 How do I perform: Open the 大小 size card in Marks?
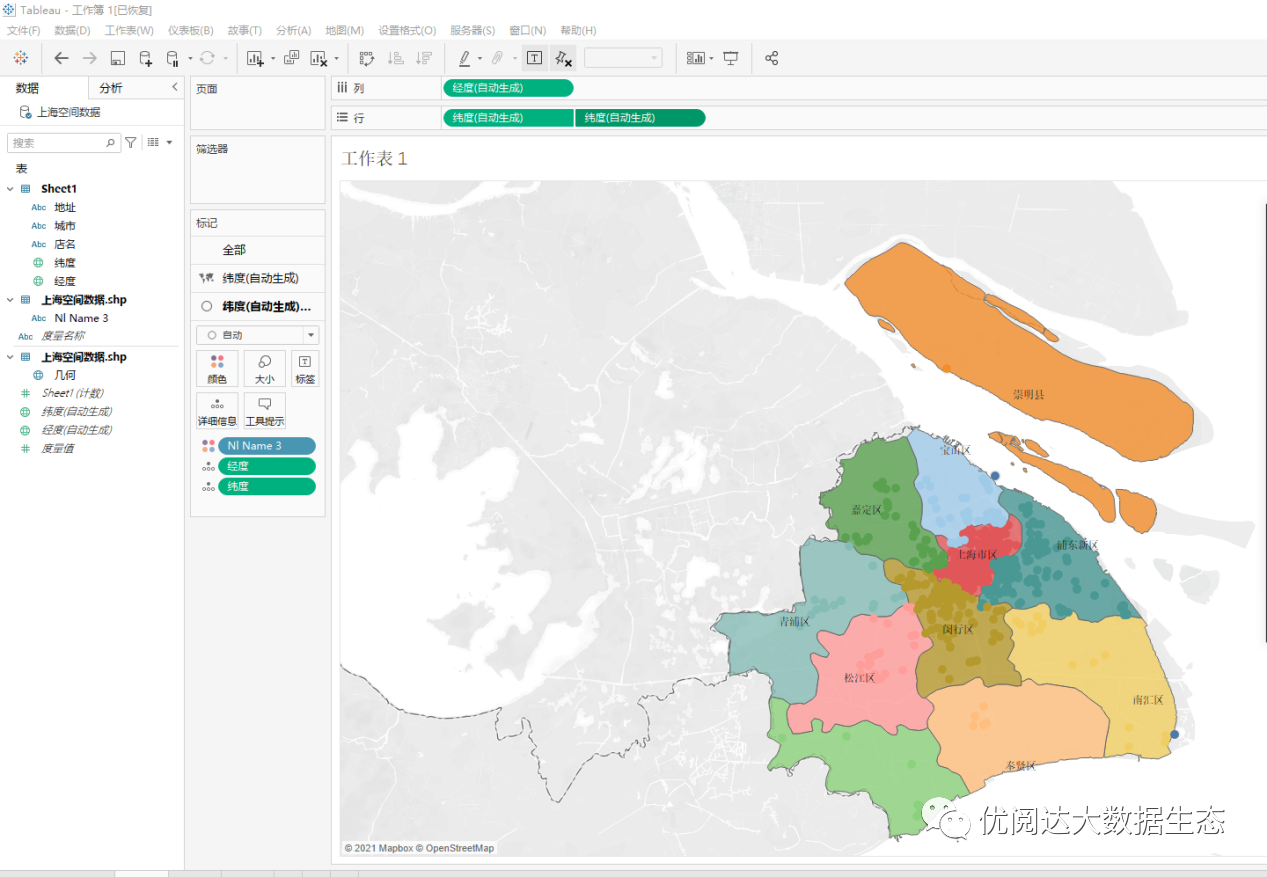(x=265, y=368)
